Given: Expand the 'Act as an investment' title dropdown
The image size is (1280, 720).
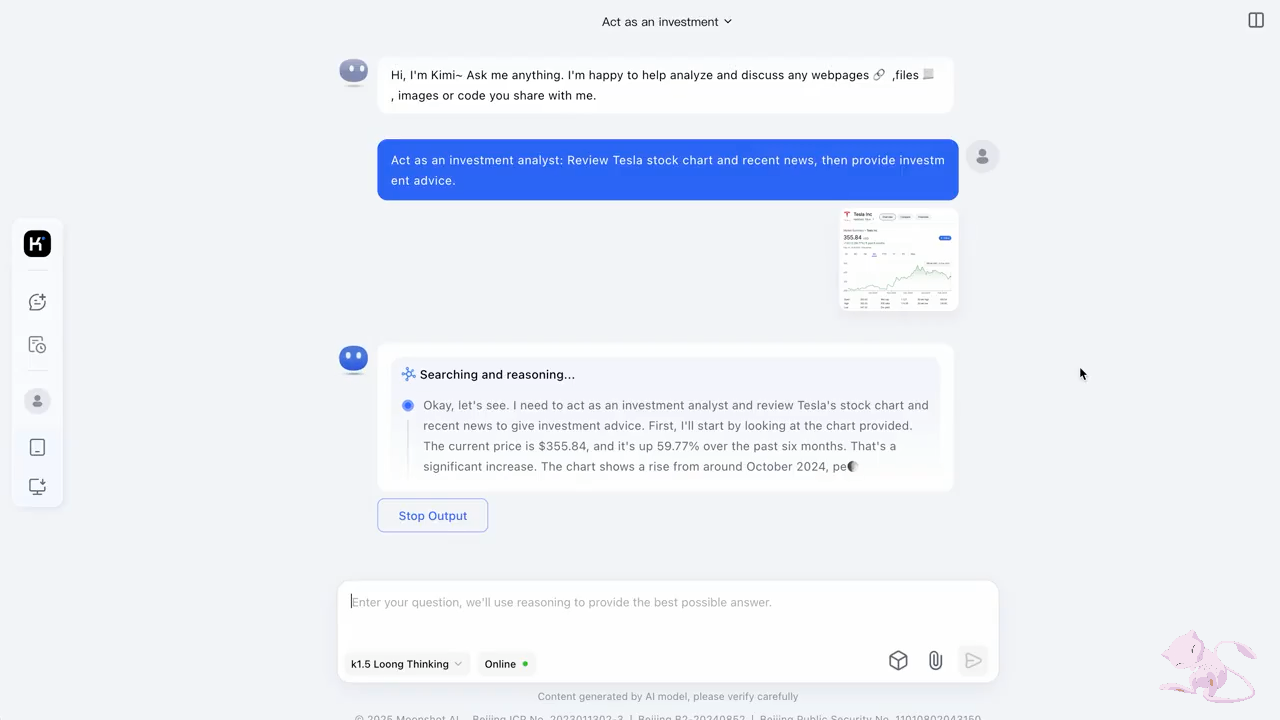Looking at the screenshot, I should point(667,22).
